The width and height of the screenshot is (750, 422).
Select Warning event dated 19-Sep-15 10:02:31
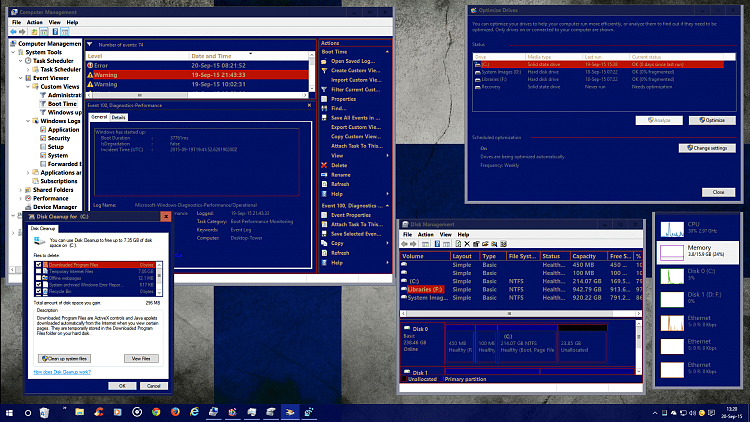[198, 84]
